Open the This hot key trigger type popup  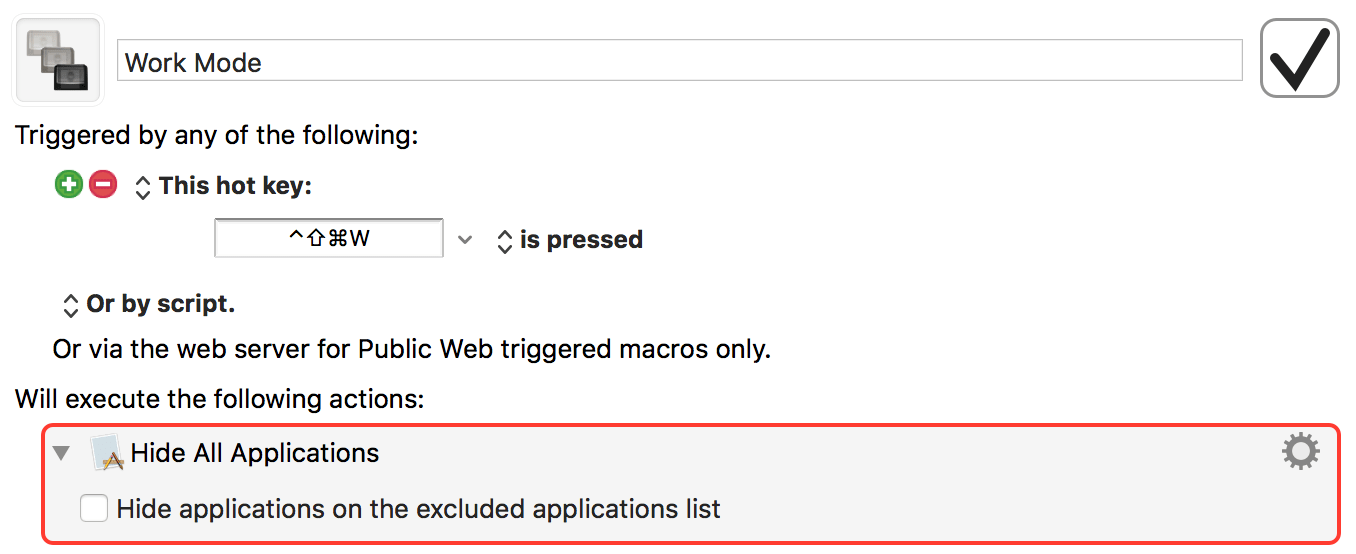point(143,187)
